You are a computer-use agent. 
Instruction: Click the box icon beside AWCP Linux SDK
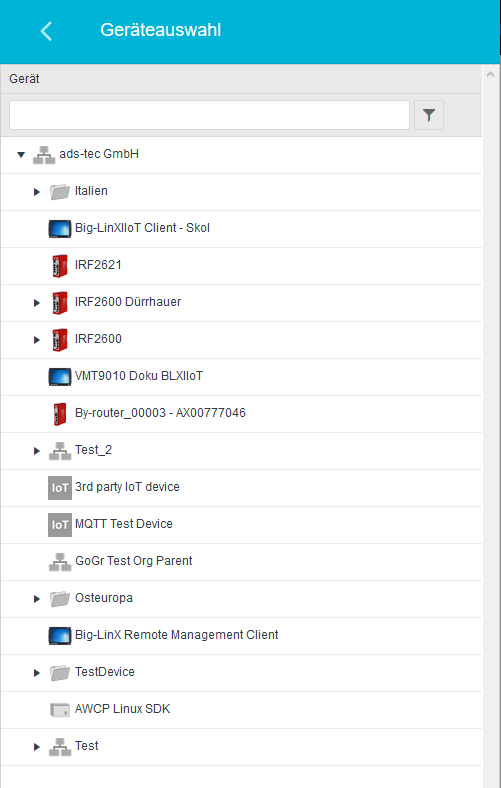click(x=60, y=710)
